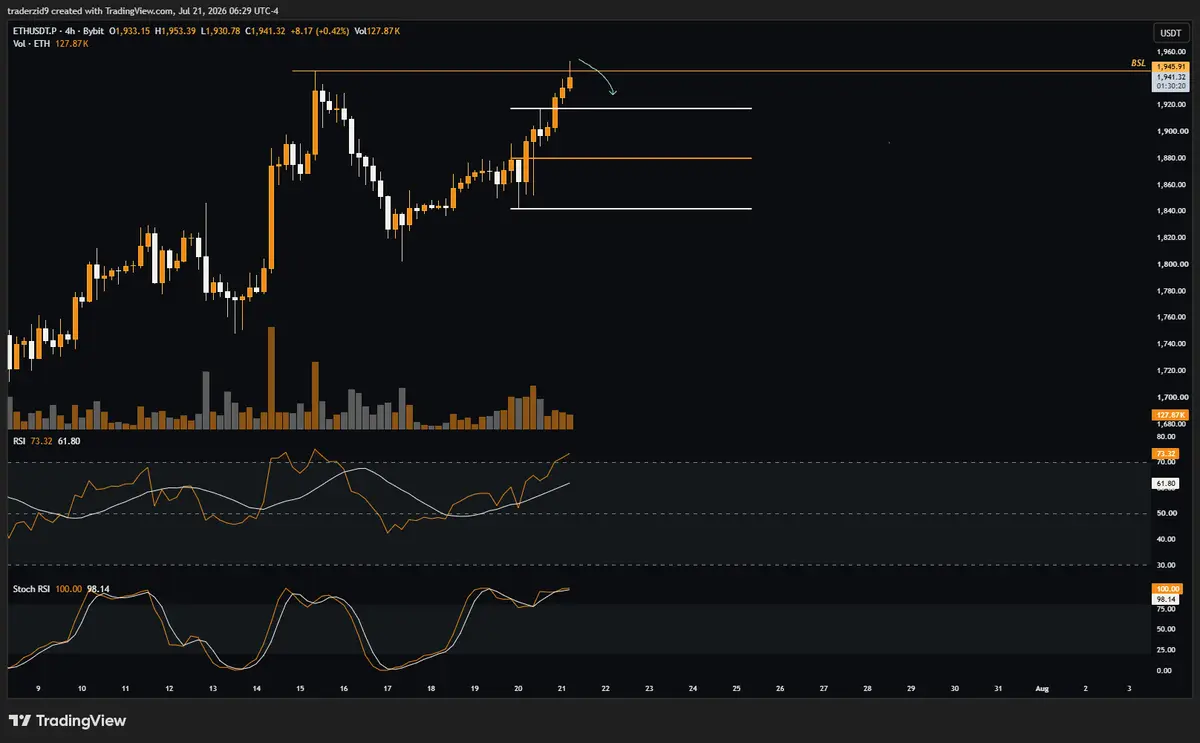
Task: Click the 70.00 RSI scale label
Action: coord(1164,462)
